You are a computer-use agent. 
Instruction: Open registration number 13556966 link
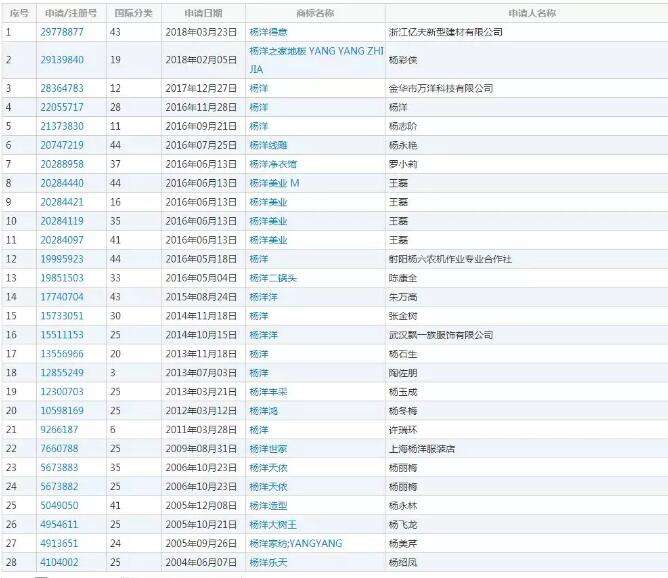coord(62,354)
